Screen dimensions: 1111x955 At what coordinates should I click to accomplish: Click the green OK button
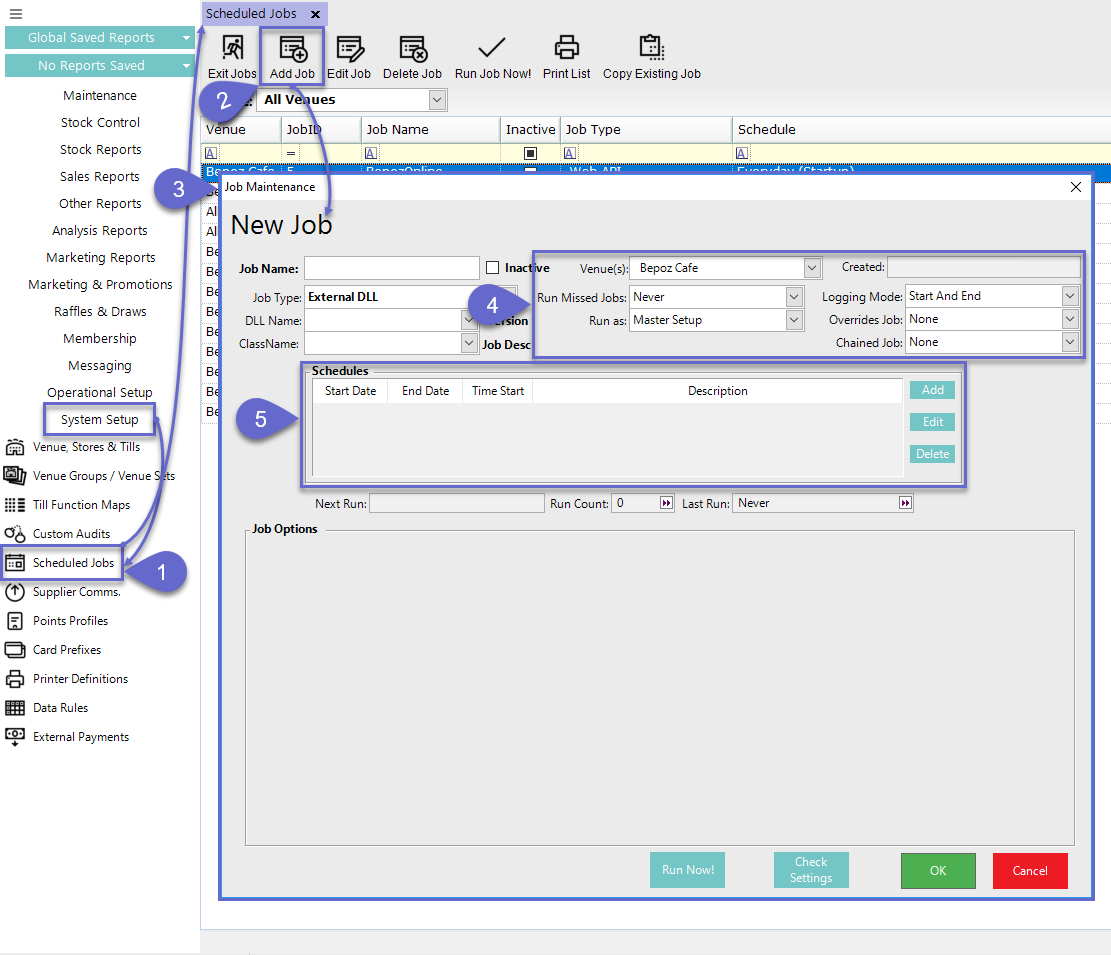tap(938, 871)
